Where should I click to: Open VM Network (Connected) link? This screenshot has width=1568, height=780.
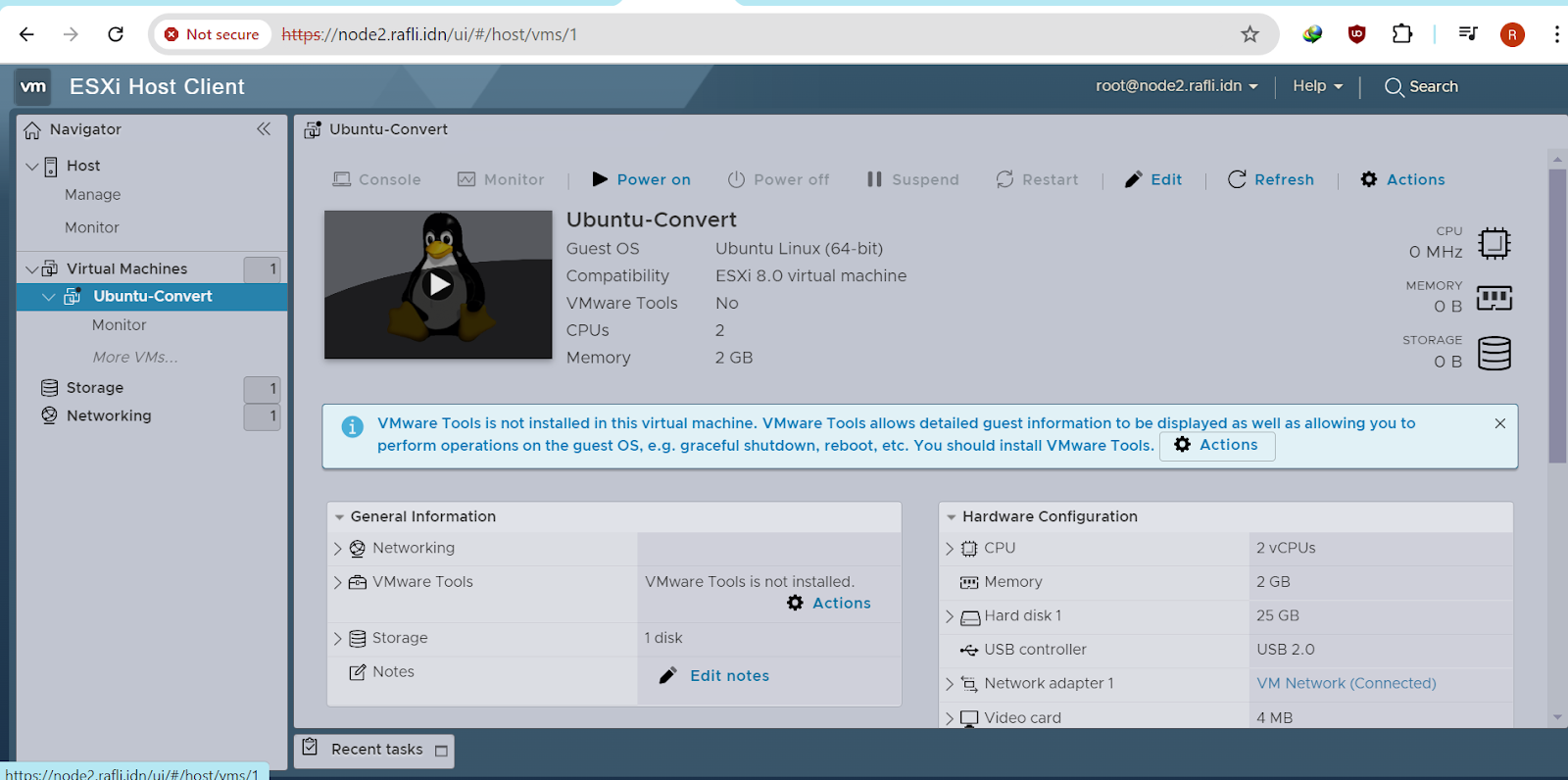1347,683
